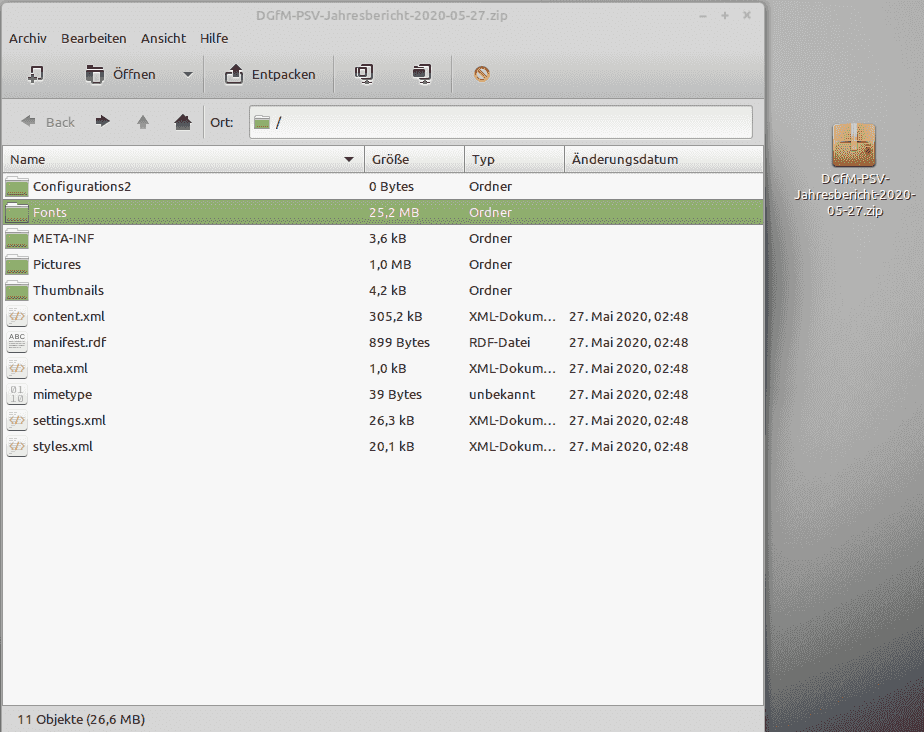Screen dimensions: 924x732
Task: Click into the Ort location field
Action: pyautogui.click(x=501, y=122)
